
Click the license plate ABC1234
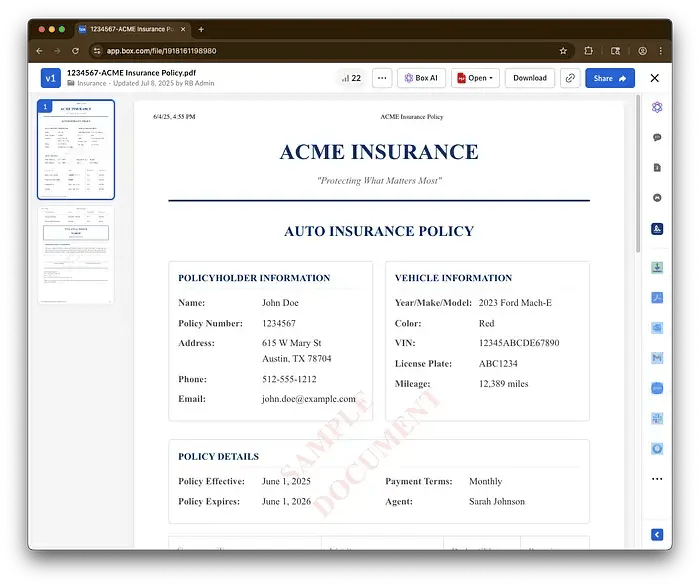point(498,363)
